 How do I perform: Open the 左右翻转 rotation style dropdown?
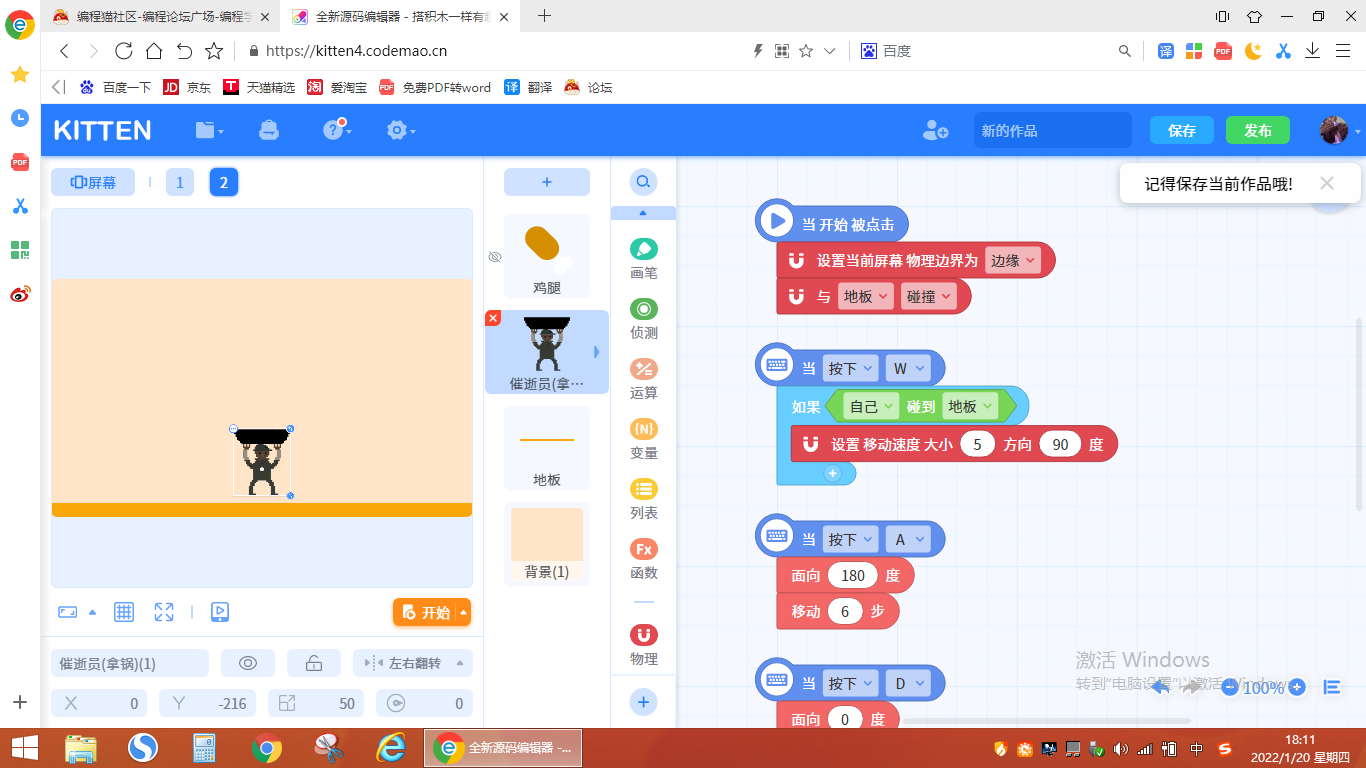click(x=413, y=663)
